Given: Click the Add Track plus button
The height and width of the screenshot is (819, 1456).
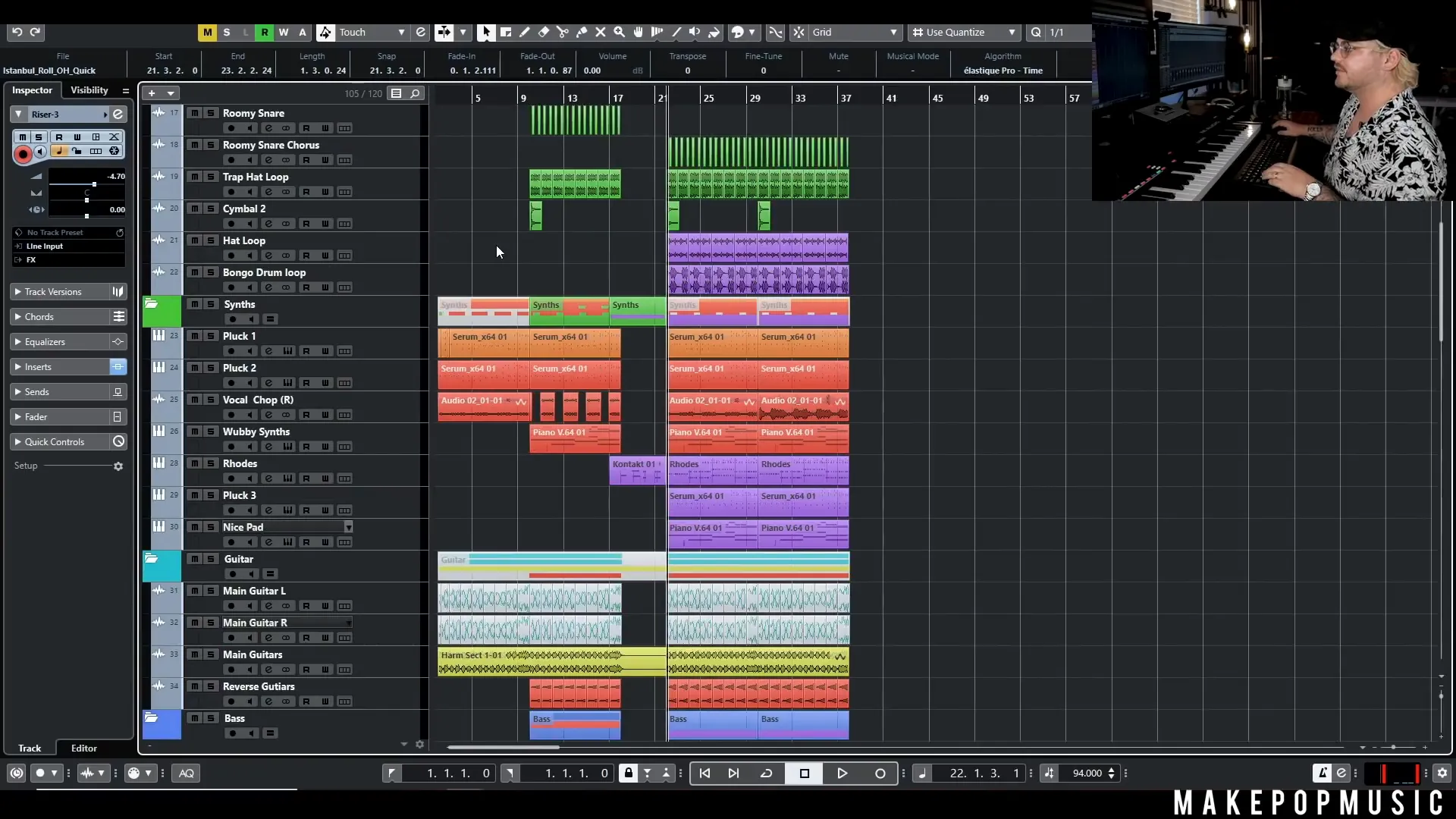Looking at the screenshot, I should tap(152, 93).
